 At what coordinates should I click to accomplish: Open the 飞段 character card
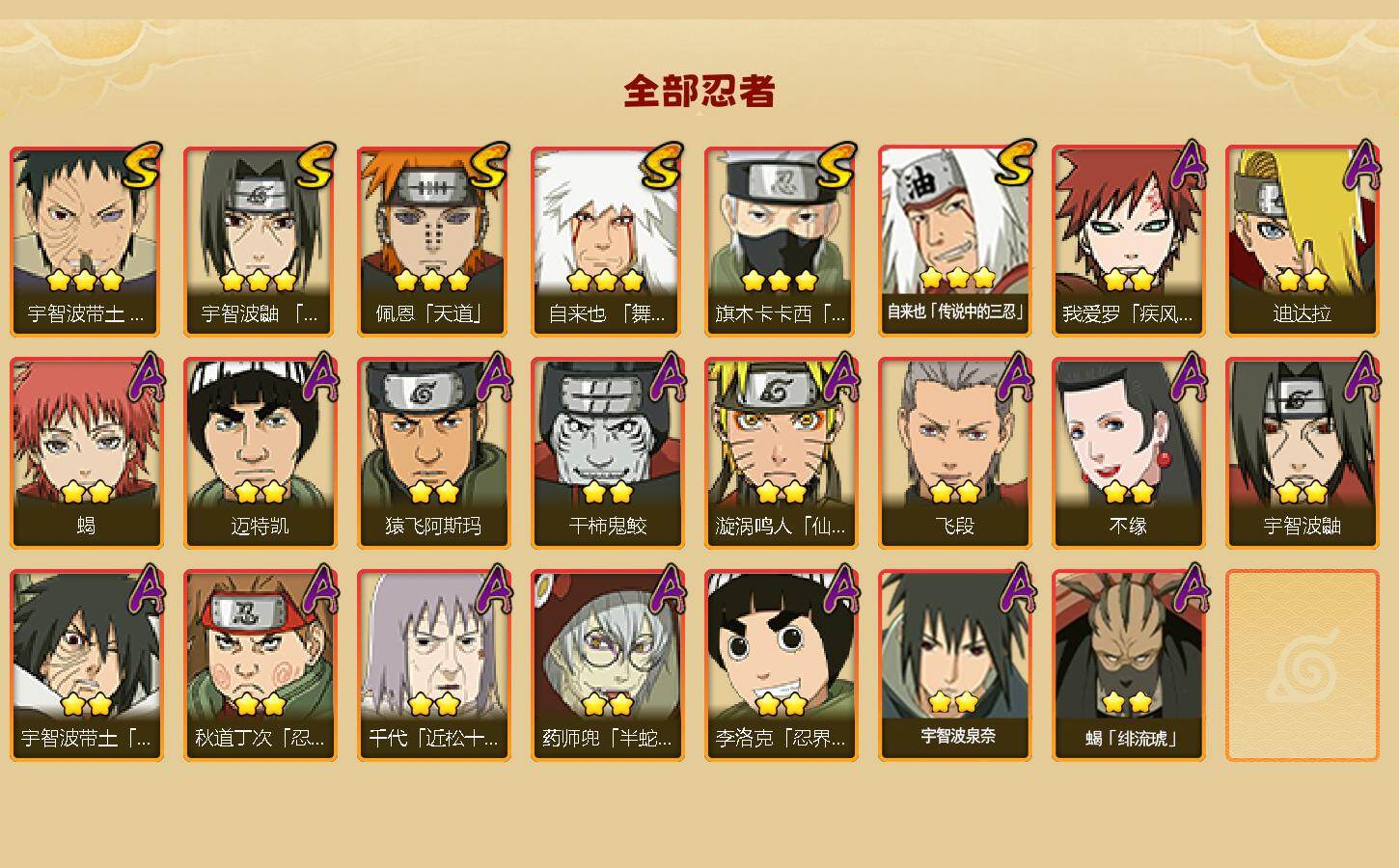(954, 453)
